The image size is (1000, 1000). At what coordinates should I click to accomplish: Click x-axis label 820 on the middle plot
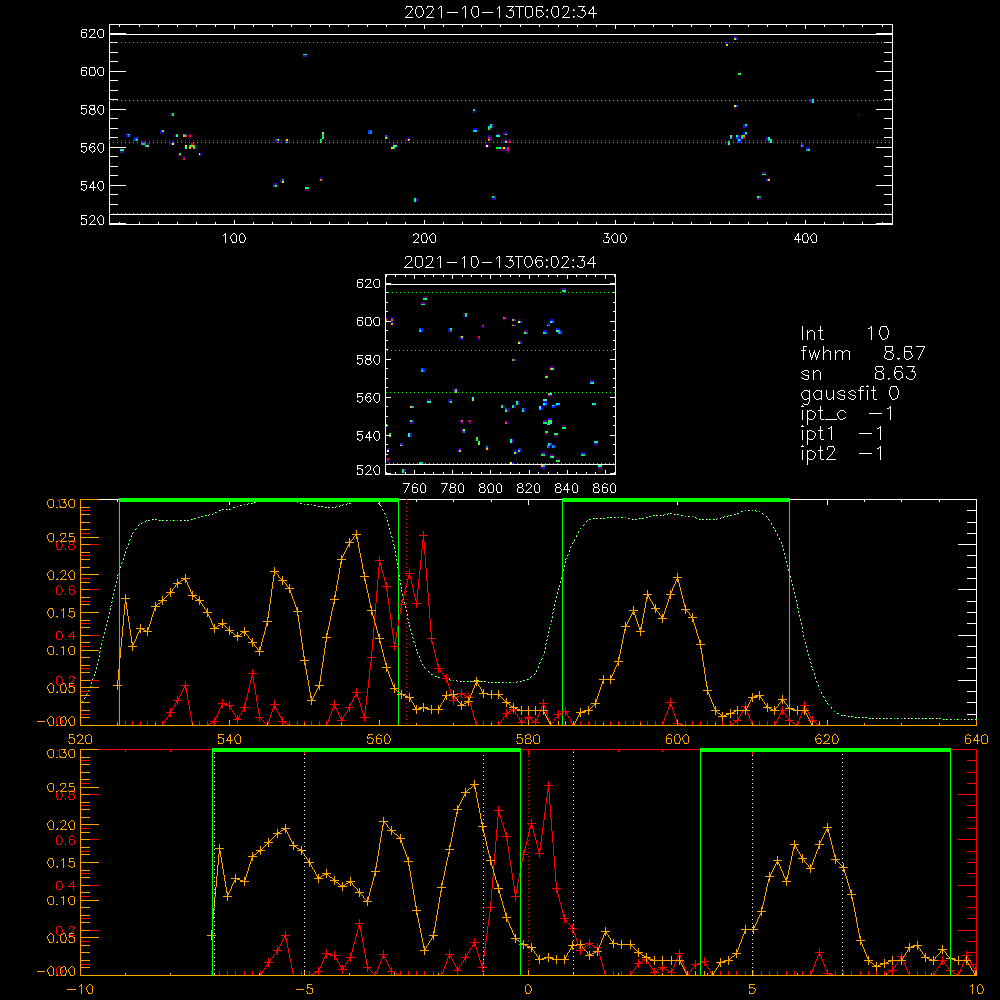tap(529, 489)
